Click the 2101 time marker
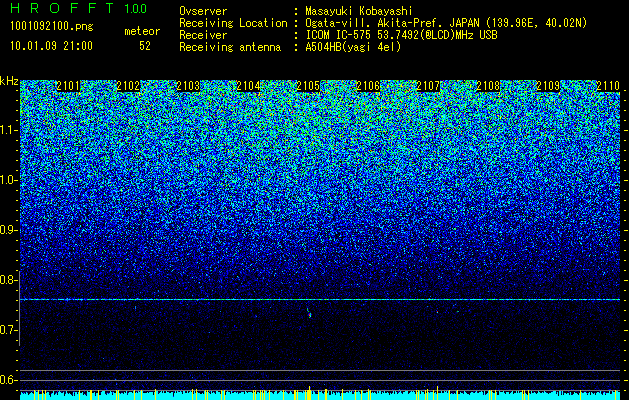This screenshot has height=400, width=629. [x=68, y=86]
